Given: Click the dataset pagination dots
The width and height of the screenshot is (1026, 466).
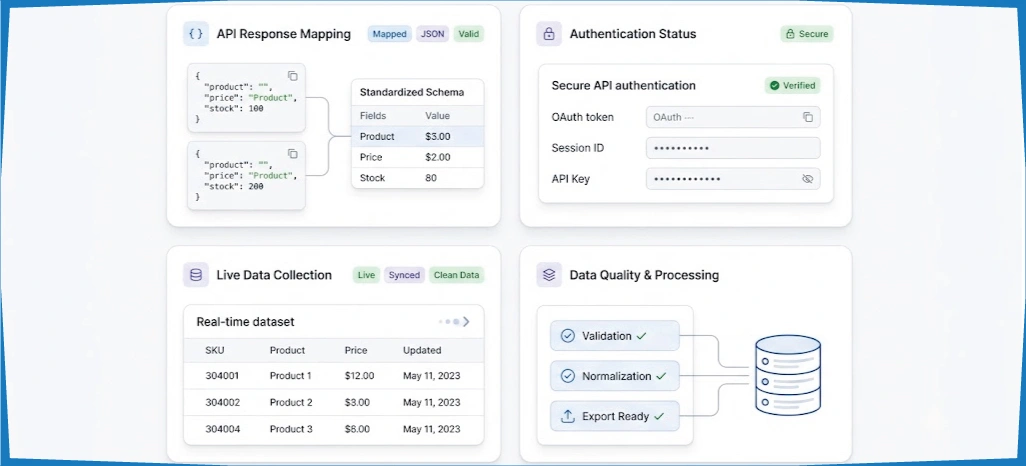Looking at the screenshot, I should coord(450,322).
